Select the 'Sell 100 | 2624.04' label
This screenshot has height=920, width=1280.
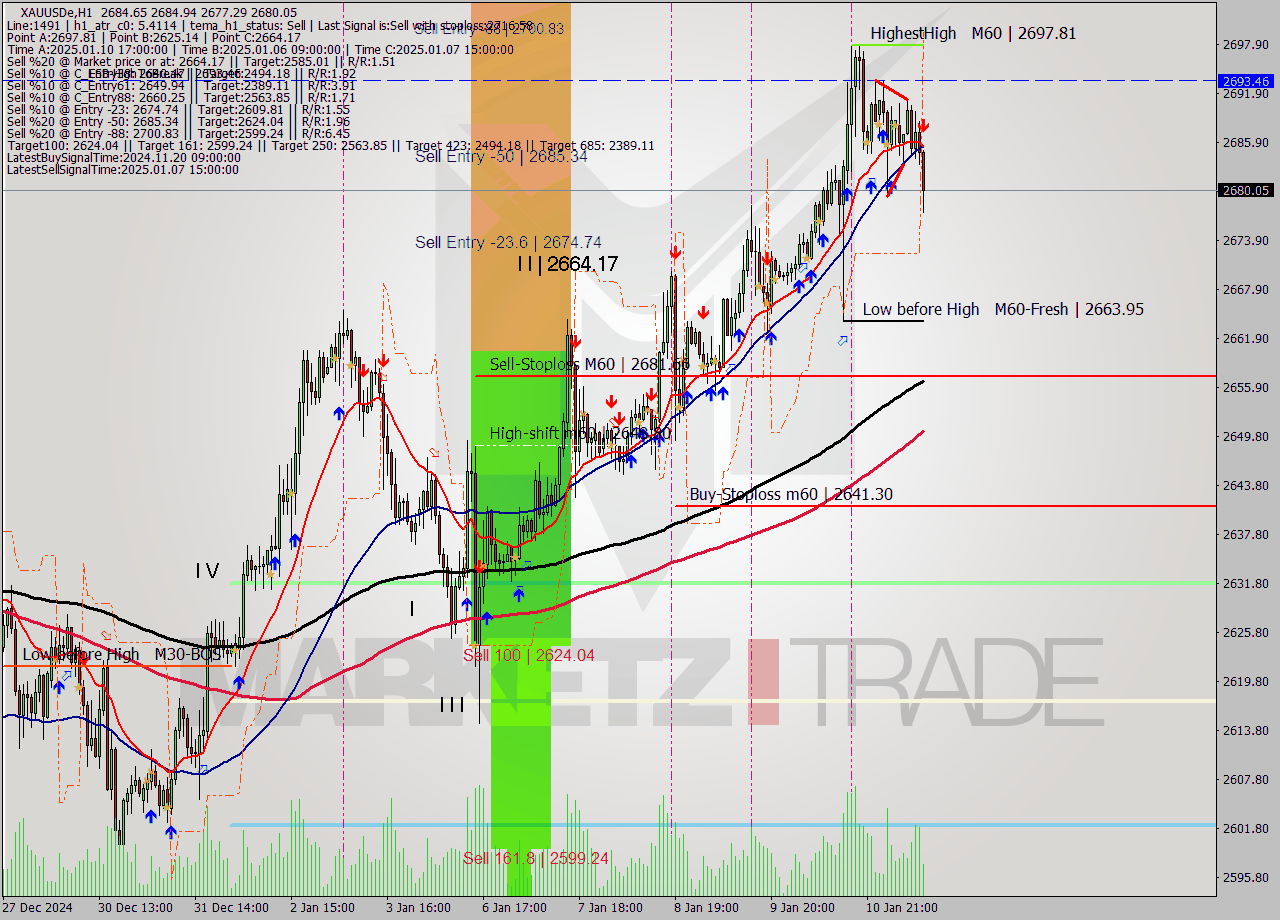pos(528,655)
